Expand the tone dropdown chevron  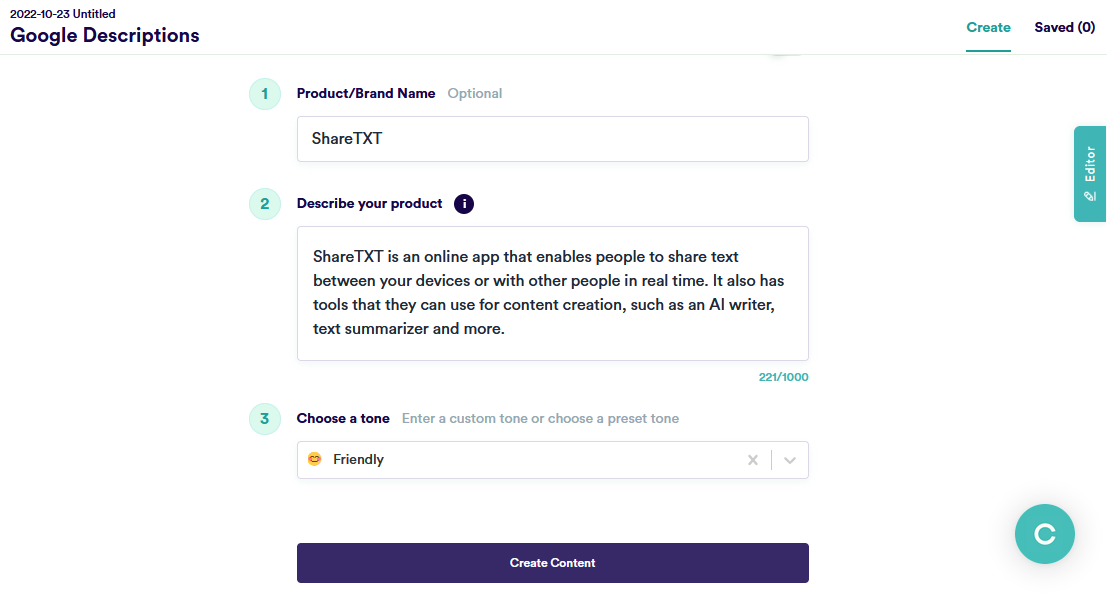pyautogui.click(x=790, y=460)
